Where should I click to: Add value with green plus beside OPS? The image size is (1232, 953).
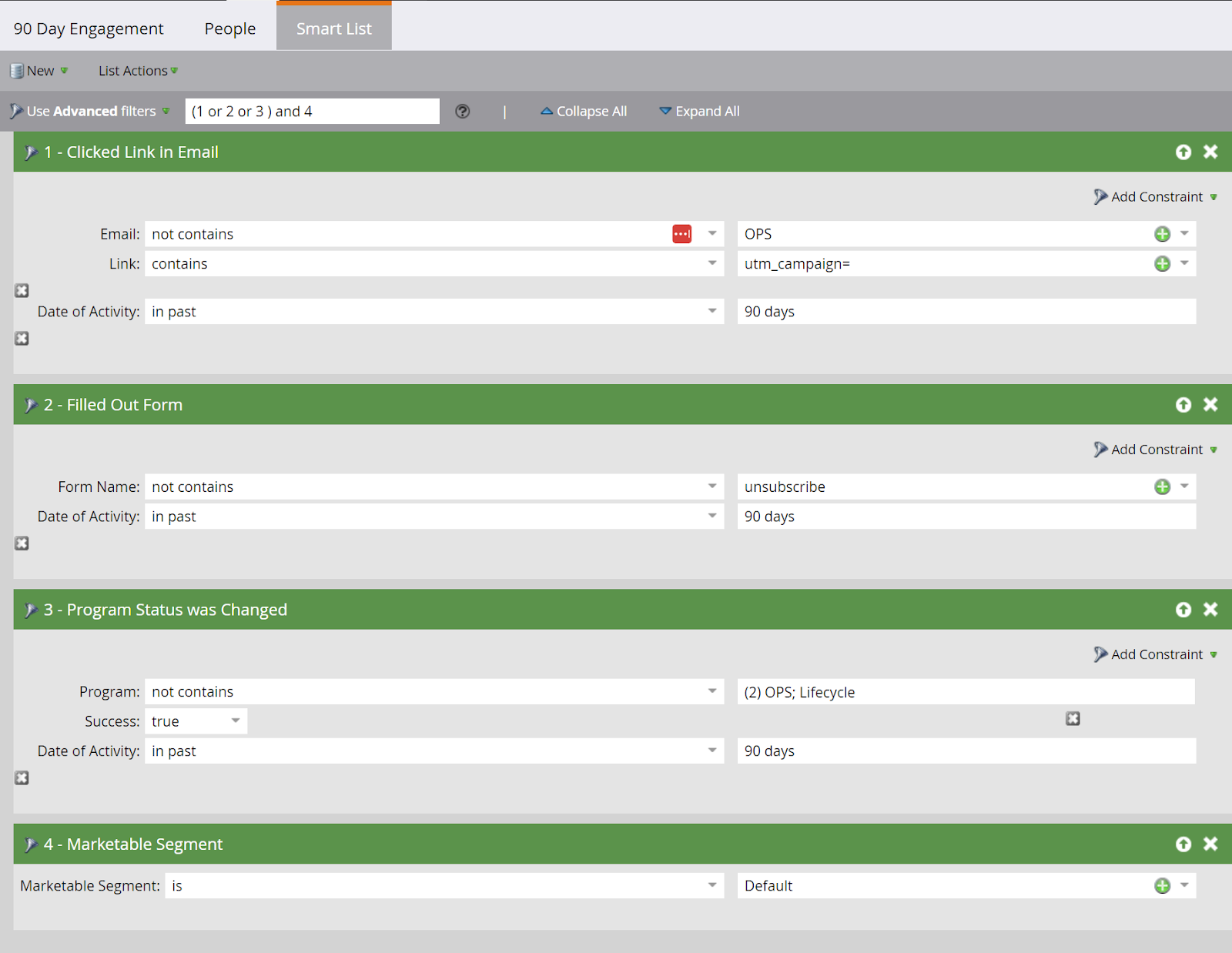pyautogui.click(x=1163, y=234)
